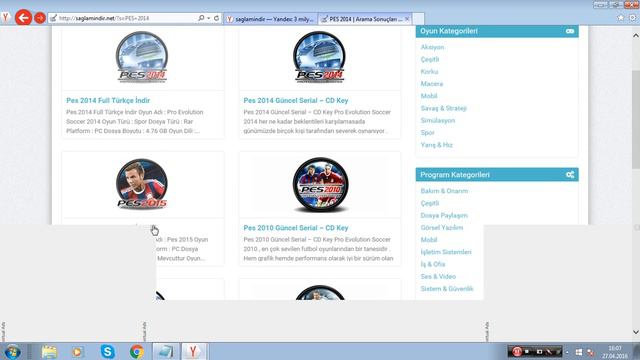The width and height of the screenshot is (640, 360).
Task: Open Çeşitli under Program Kategorileri
Action: [x=430, y=203]
